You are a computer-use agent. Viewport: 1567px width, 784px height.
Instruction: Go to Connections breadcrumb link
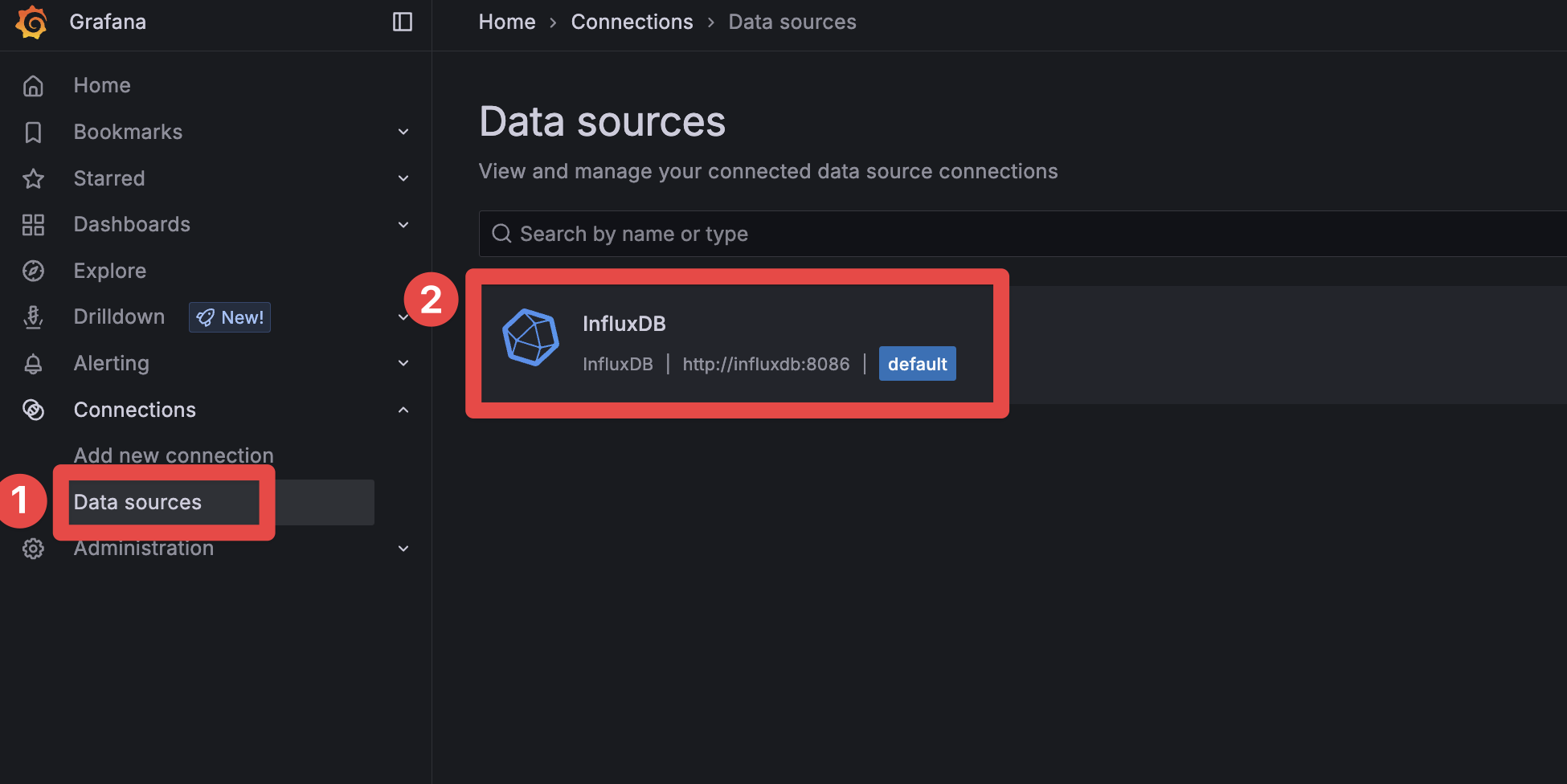tap(632, 22)
